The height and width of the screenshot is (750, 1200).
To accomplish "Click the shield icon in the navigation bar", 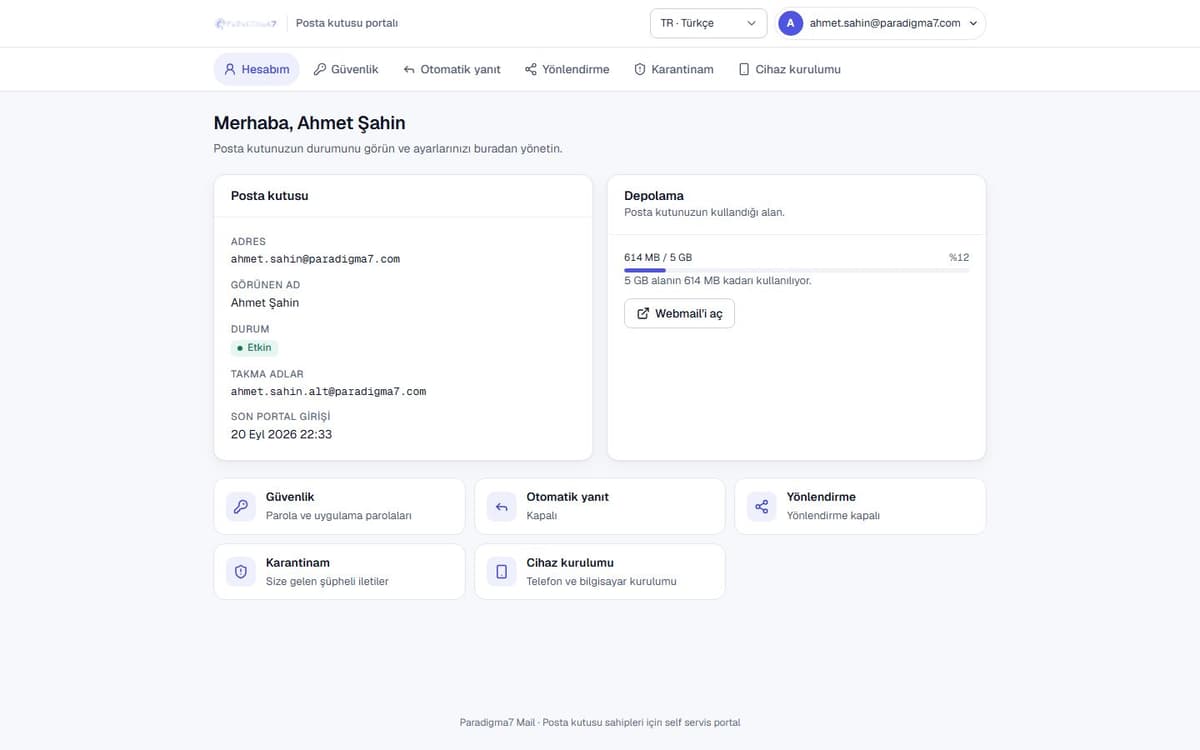I will tap(640, 70).
